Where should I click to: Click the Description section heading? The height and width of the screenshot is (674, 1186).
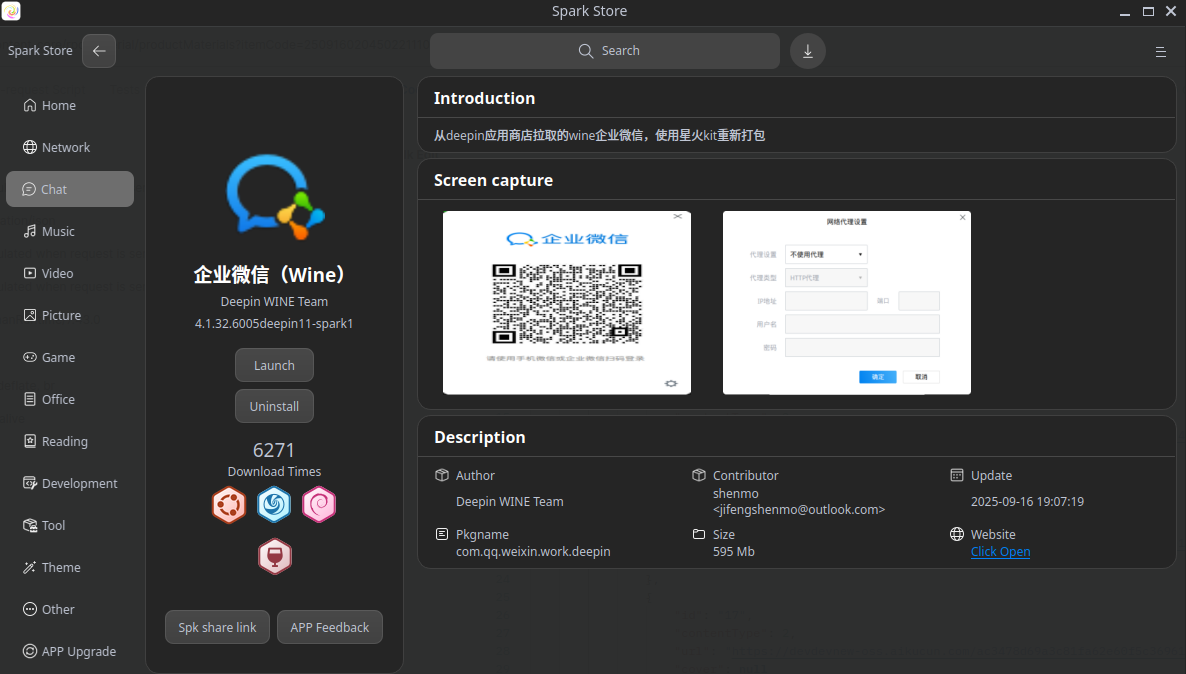tap(480, 437)
